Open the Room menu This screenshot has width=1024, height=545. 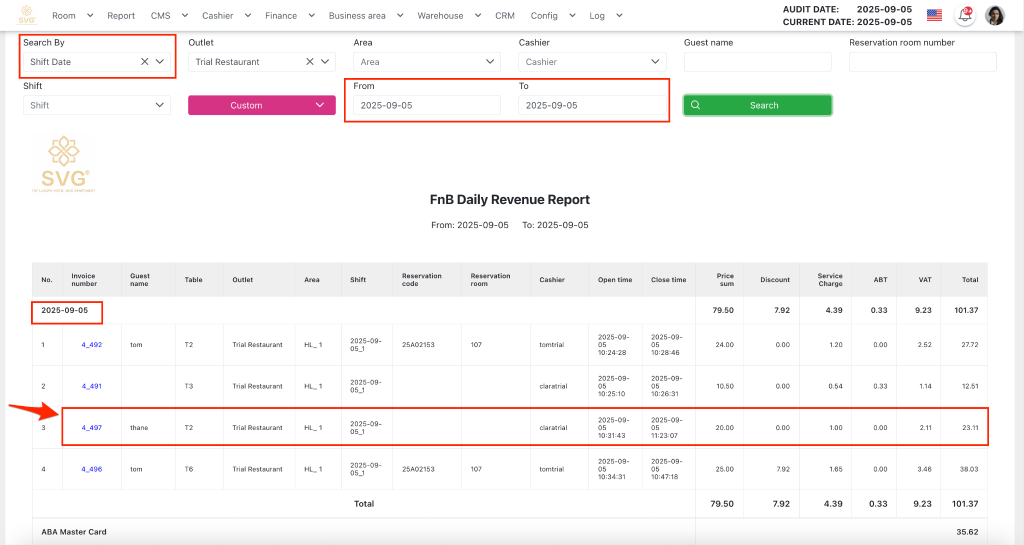coord(71,16)
